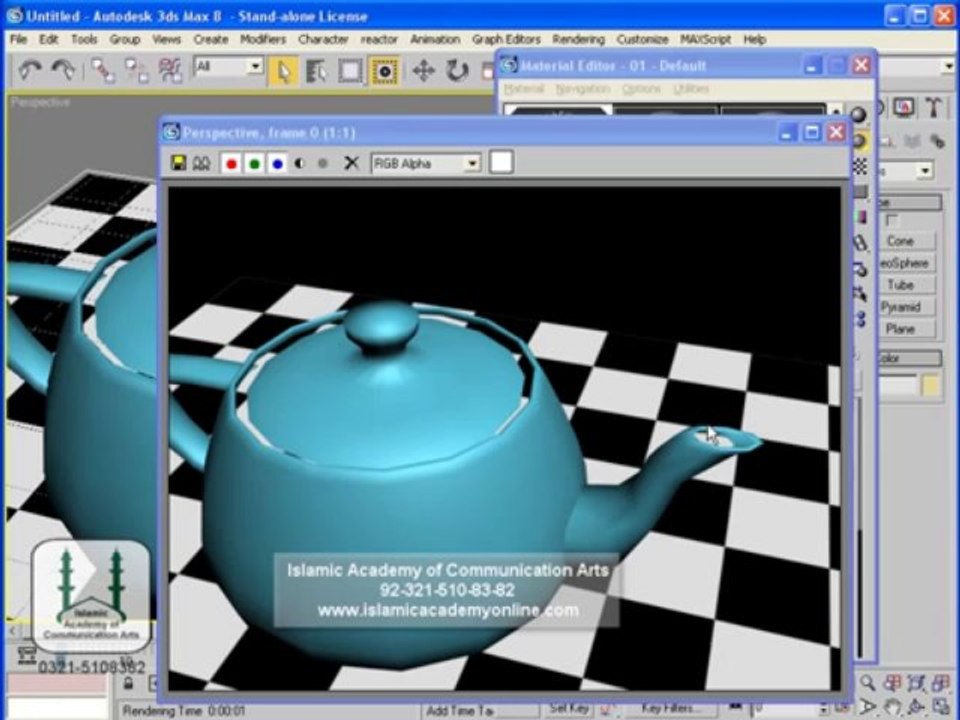The height and width of the screenshot is (720, 960).
Task: Toggle the red channel in render window
Action: coord(231,163)
